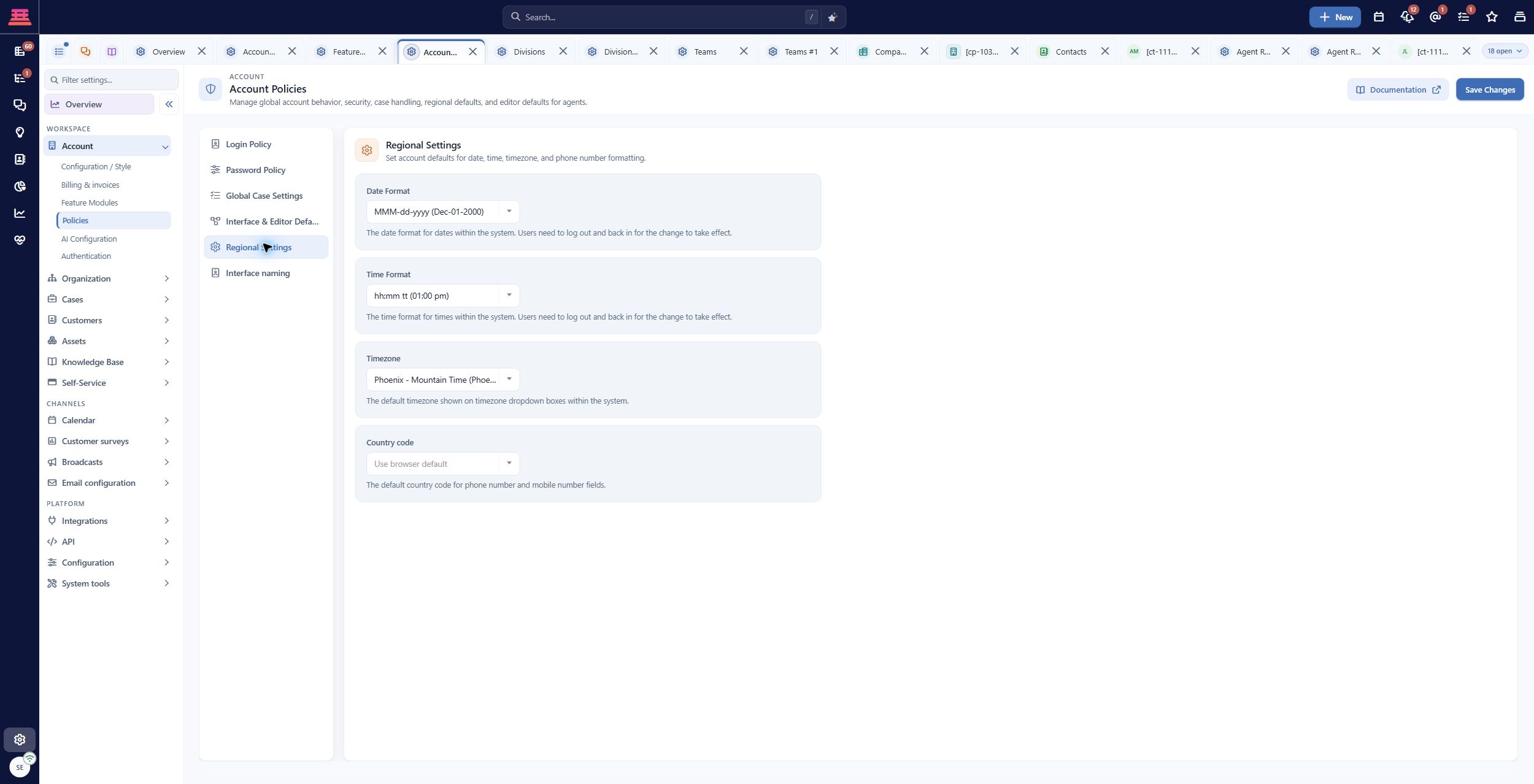
Task: Open the Country code dropdown
Action: tap(442, 464)
